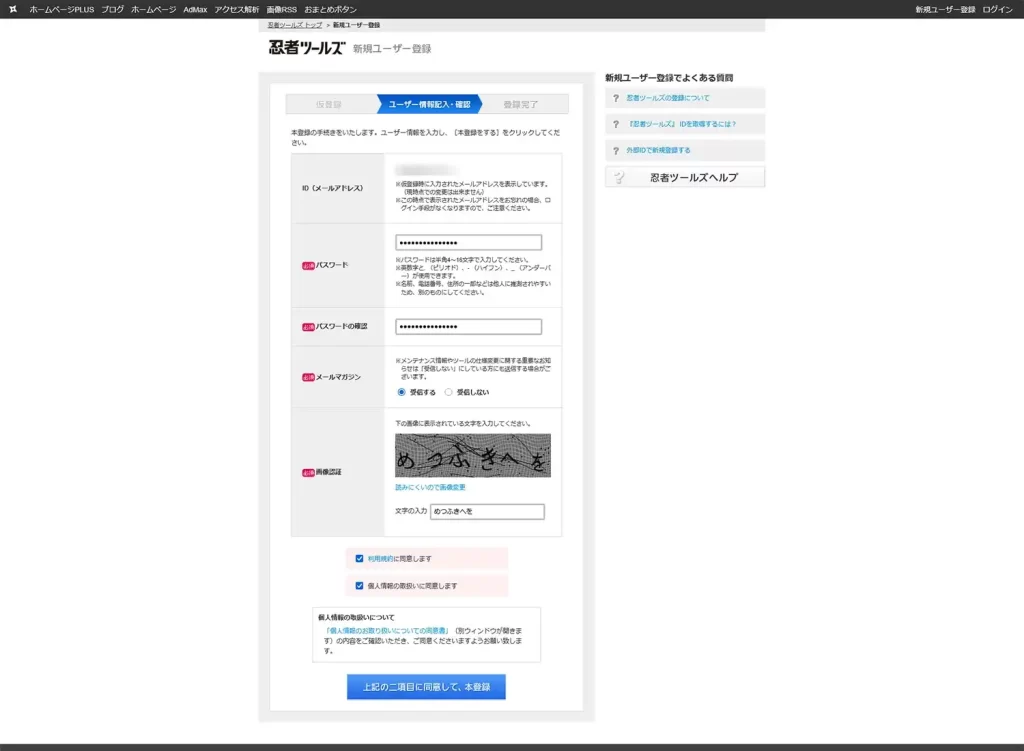Viewport: 1024px width, 751px height.
Task: Open AdMax in the top navigation
Action: point(195,9)
